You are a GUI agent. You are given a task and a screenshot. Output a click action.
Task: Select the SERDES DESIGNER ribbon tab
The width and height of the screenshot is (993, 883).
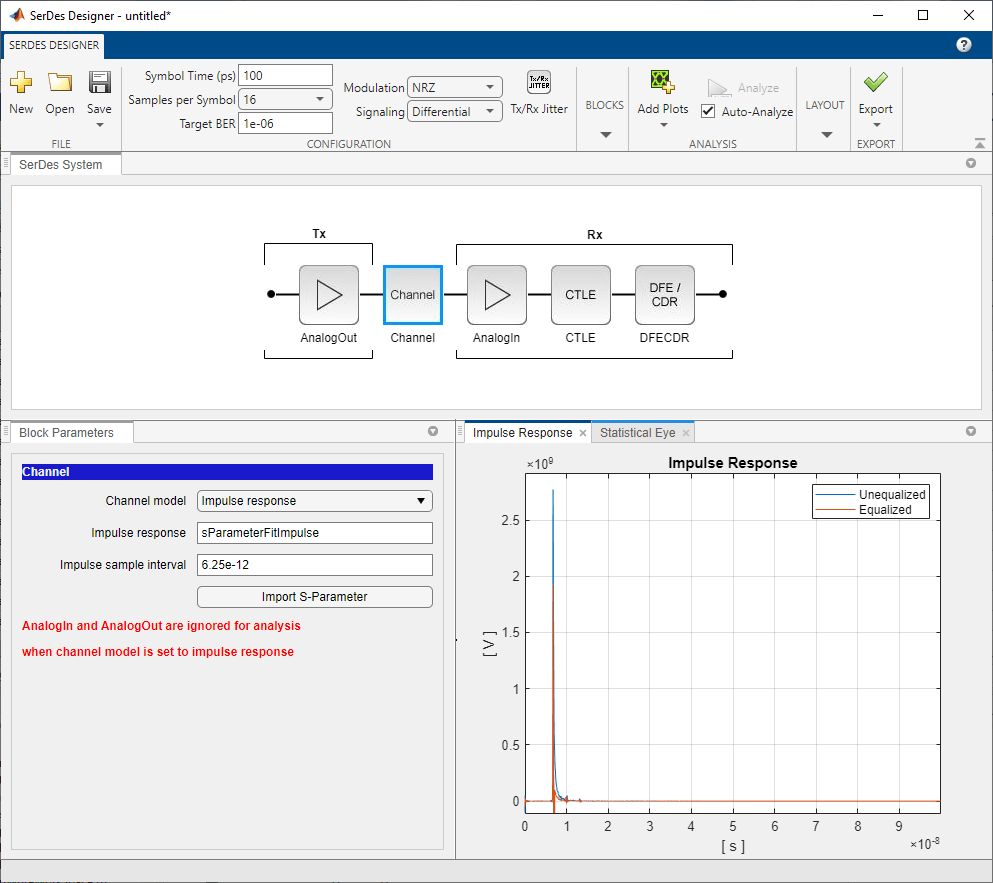(x=54, y=46)
